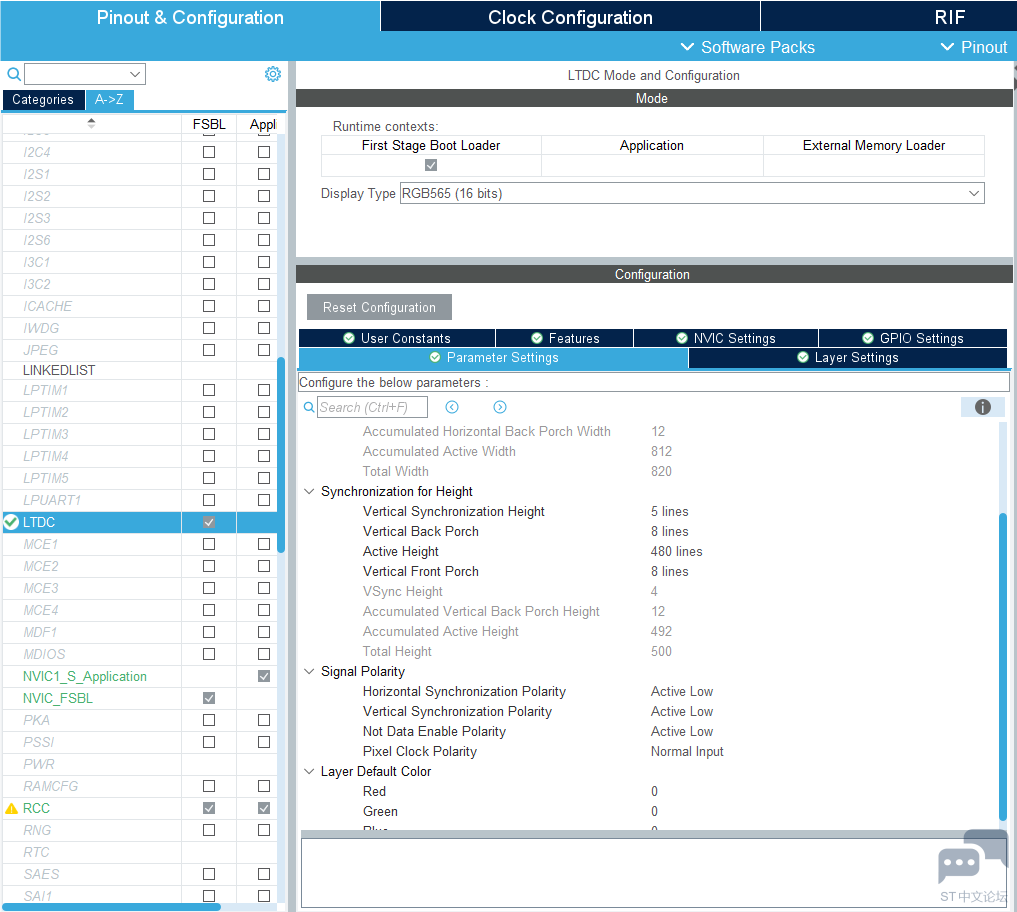1017x912 pixels.
Task: Click the Green default color value
Action: (x=654, y=811)
